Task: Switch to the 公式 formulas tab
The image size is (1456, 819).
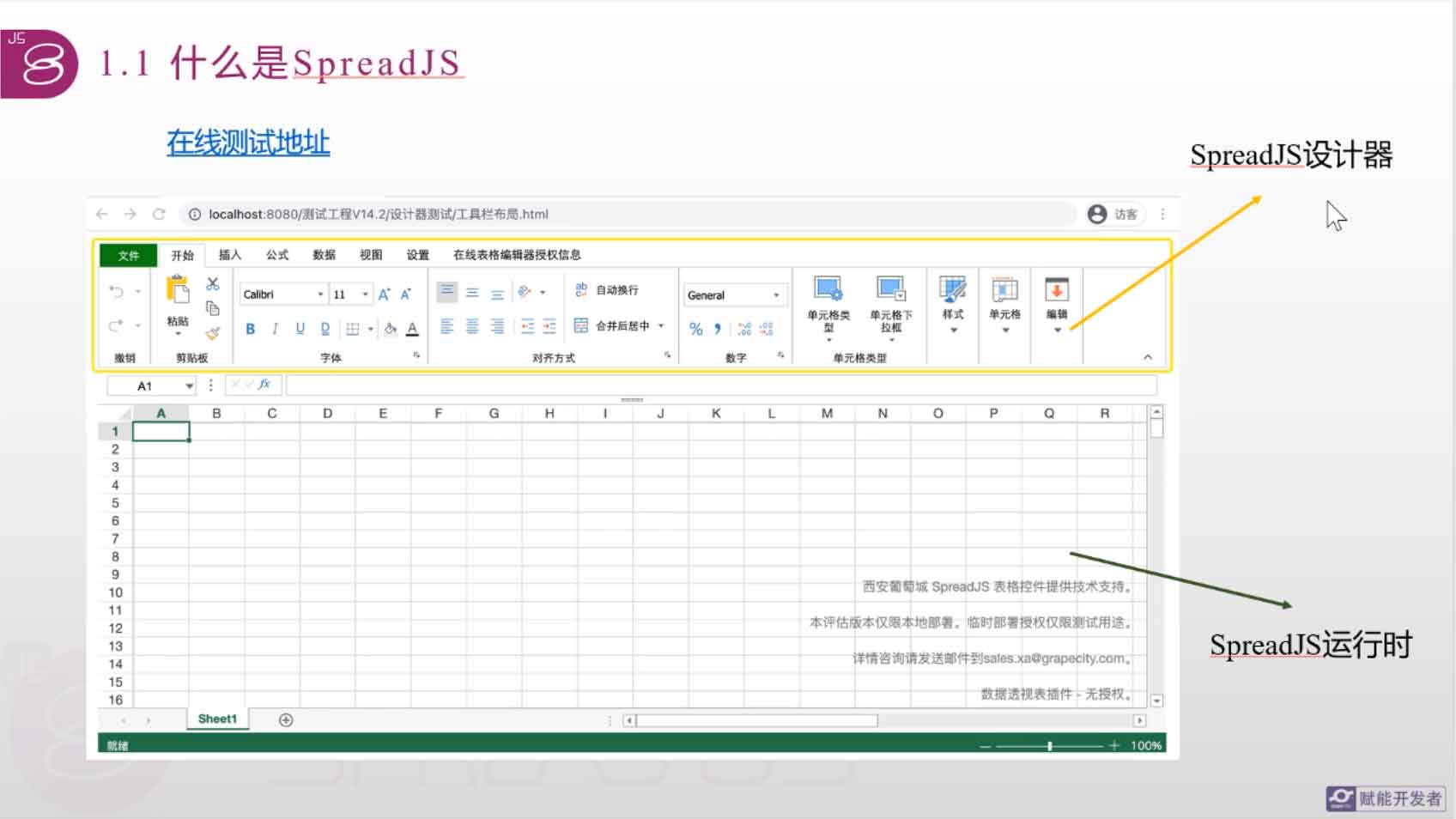Action: click(x=277, y=255)
